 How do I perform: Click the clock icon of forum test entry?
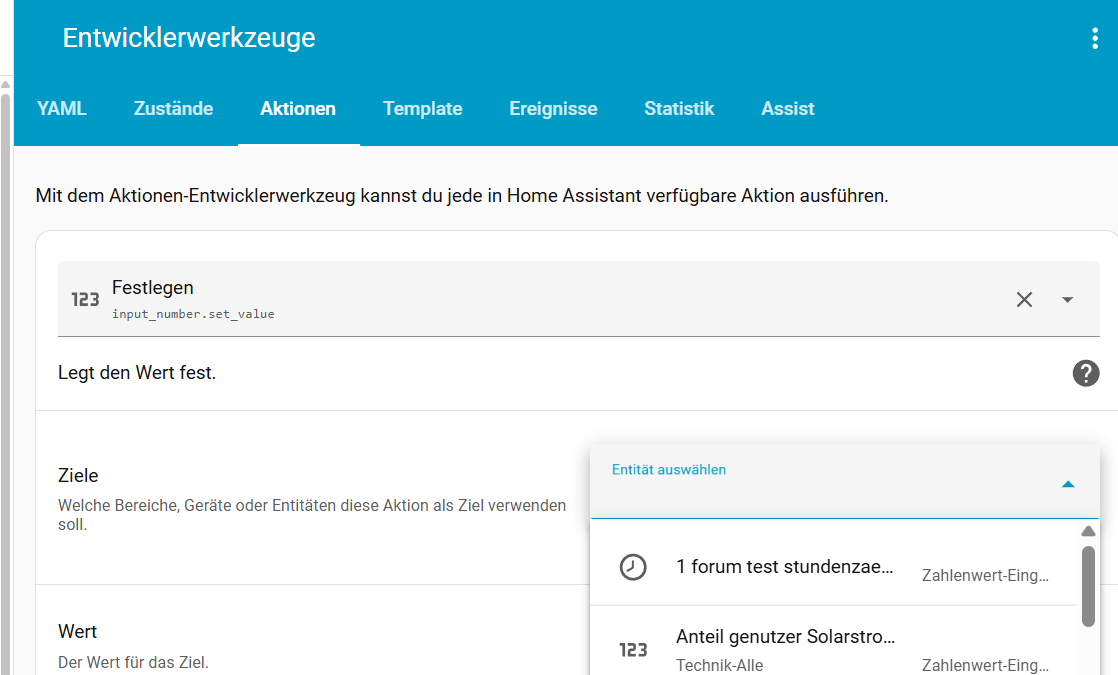632,567
